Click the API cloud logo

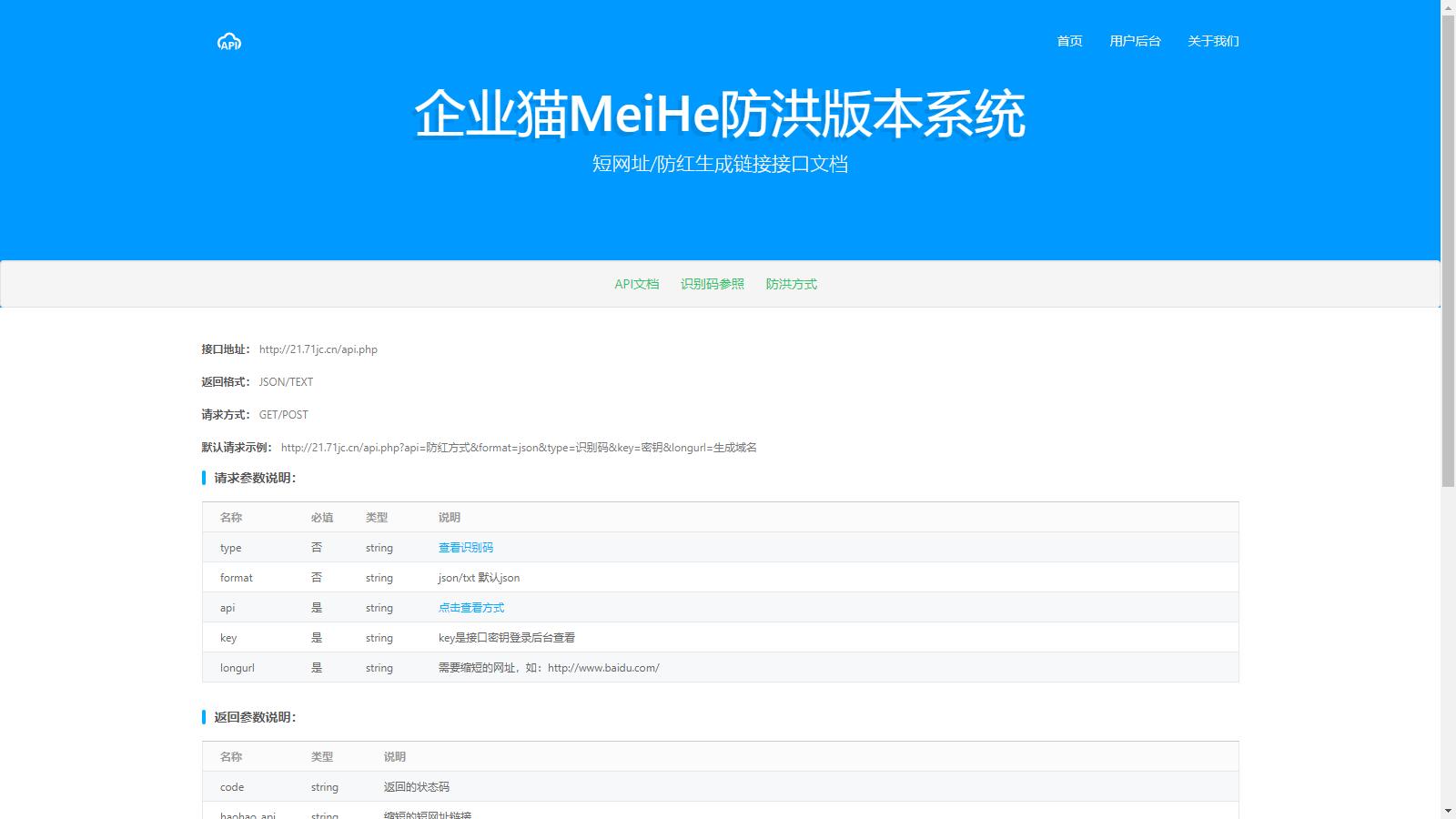click(228, 40)
